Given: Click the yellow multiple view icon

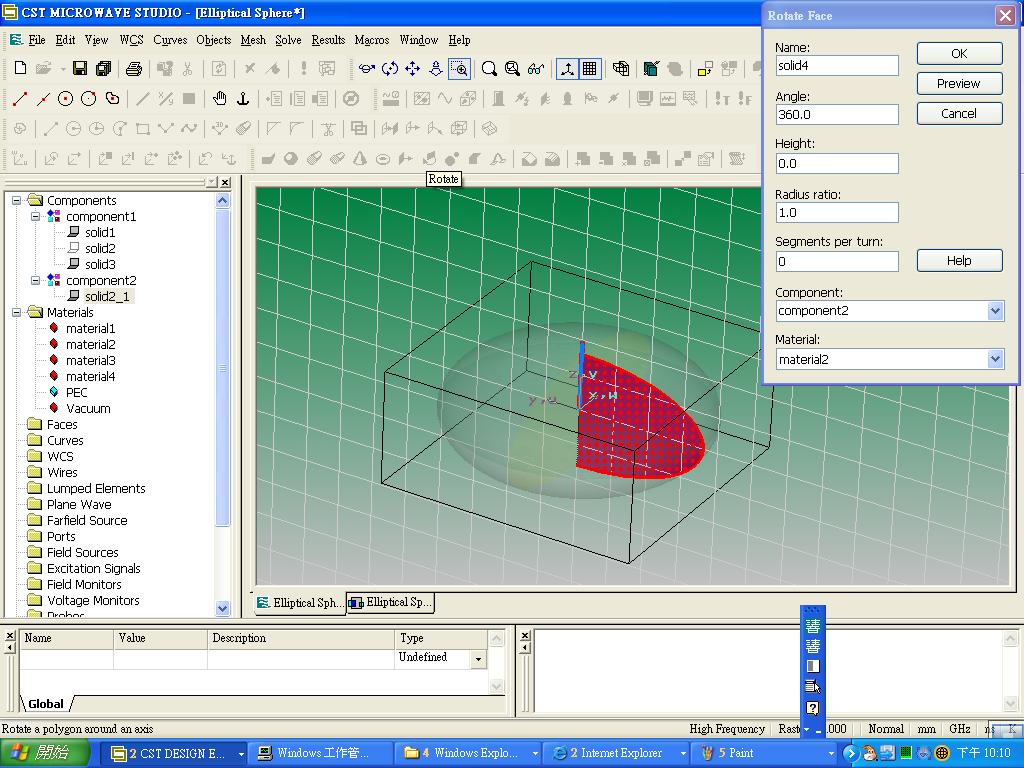Looking at the screenshot, I should pos(705,68).
